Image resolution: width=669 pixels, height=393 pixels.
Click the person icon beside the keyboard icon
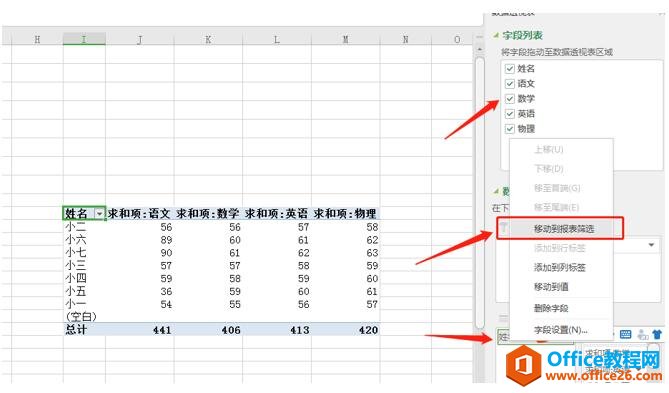coord(642,335)
